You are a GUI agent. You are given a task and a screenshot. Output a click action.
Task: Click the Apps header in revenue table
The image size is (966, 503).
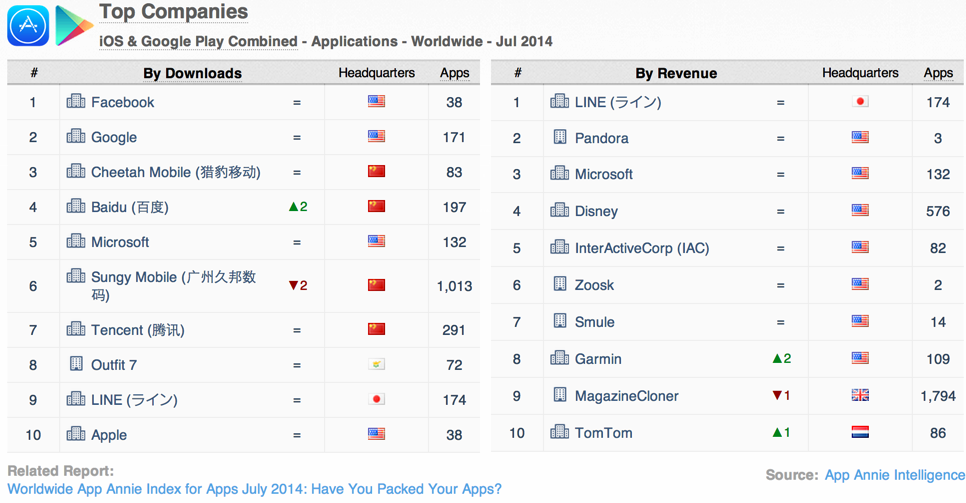(938, 73)
